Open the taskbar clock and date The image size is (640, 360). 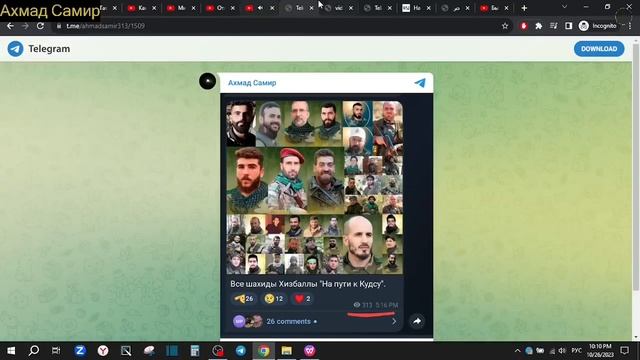[600, 351]
